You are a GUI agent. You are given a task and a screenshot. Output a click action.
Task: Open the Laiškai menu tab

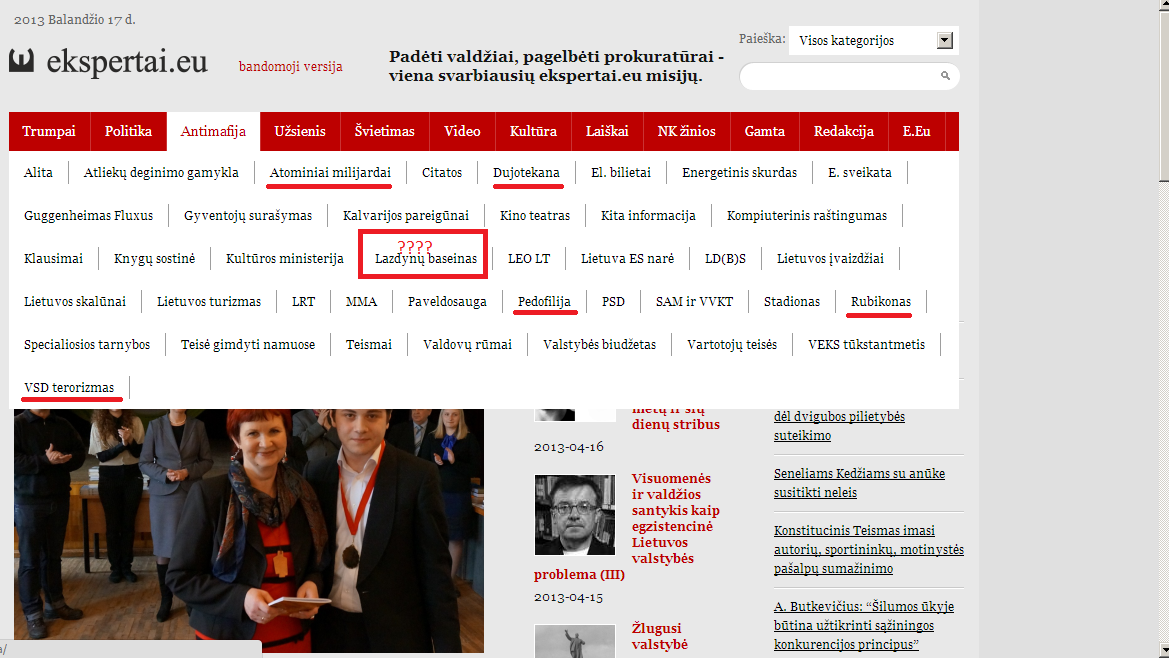pos(607,131)
